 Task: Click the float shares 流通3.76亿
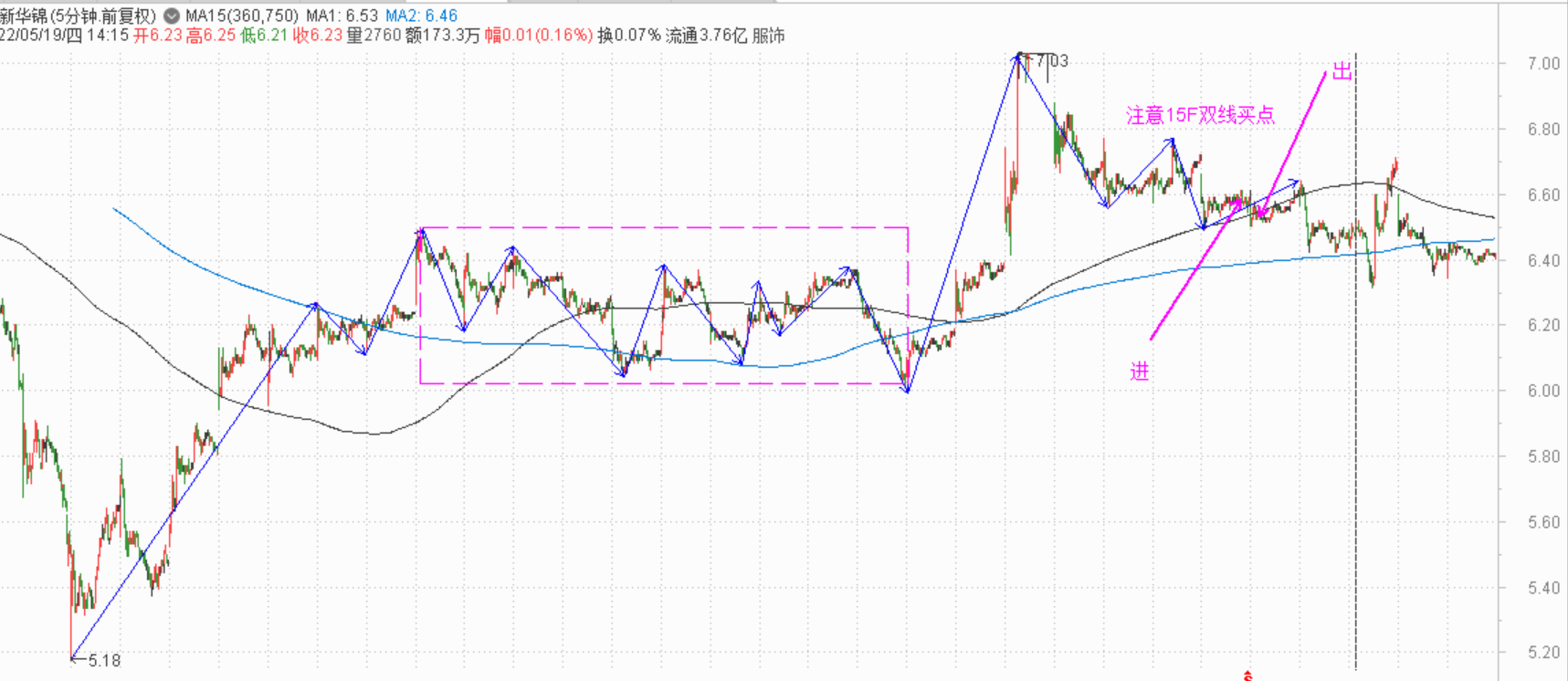707,36
